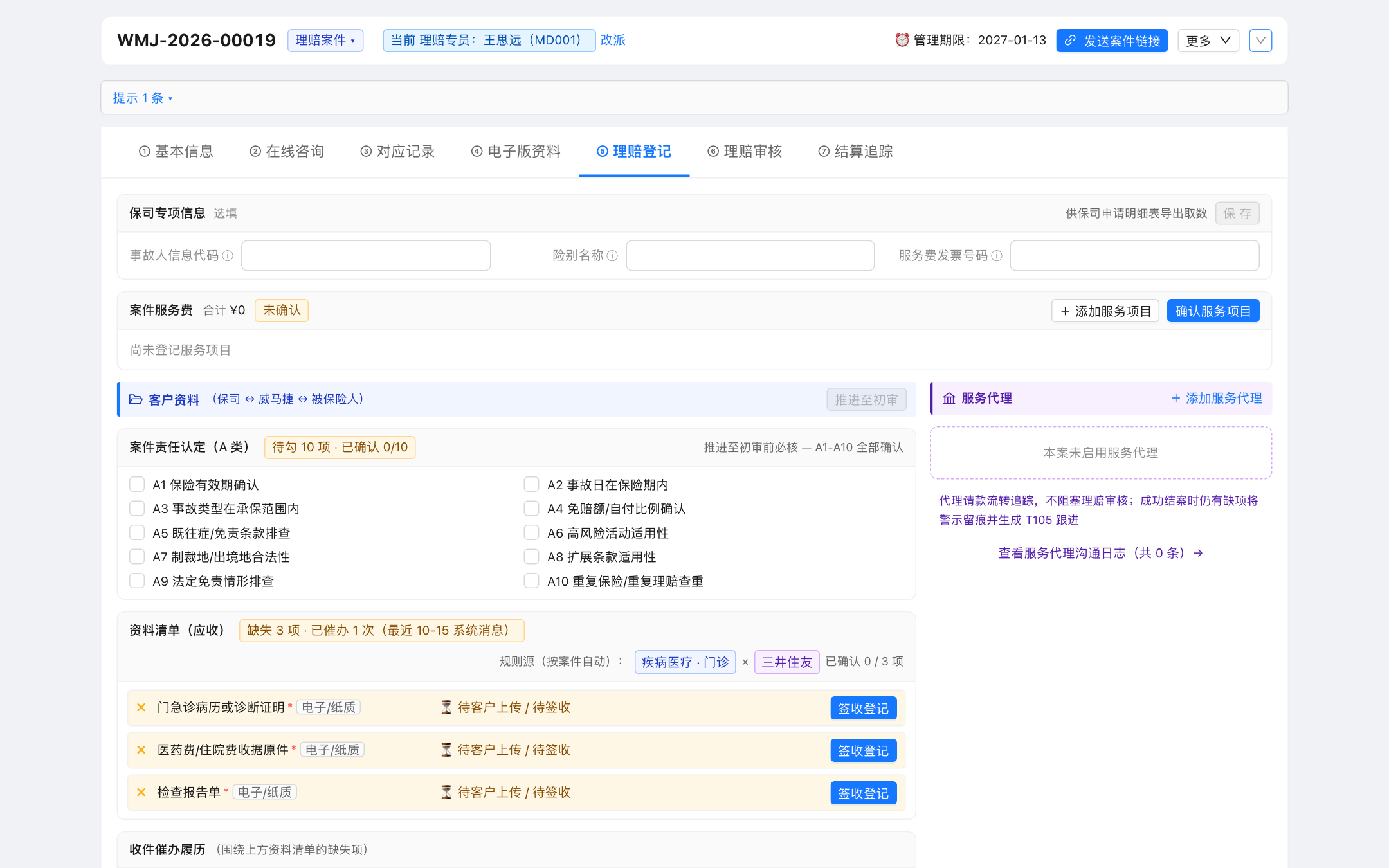Click the info icon next to 险别名称

click(612, 256)
